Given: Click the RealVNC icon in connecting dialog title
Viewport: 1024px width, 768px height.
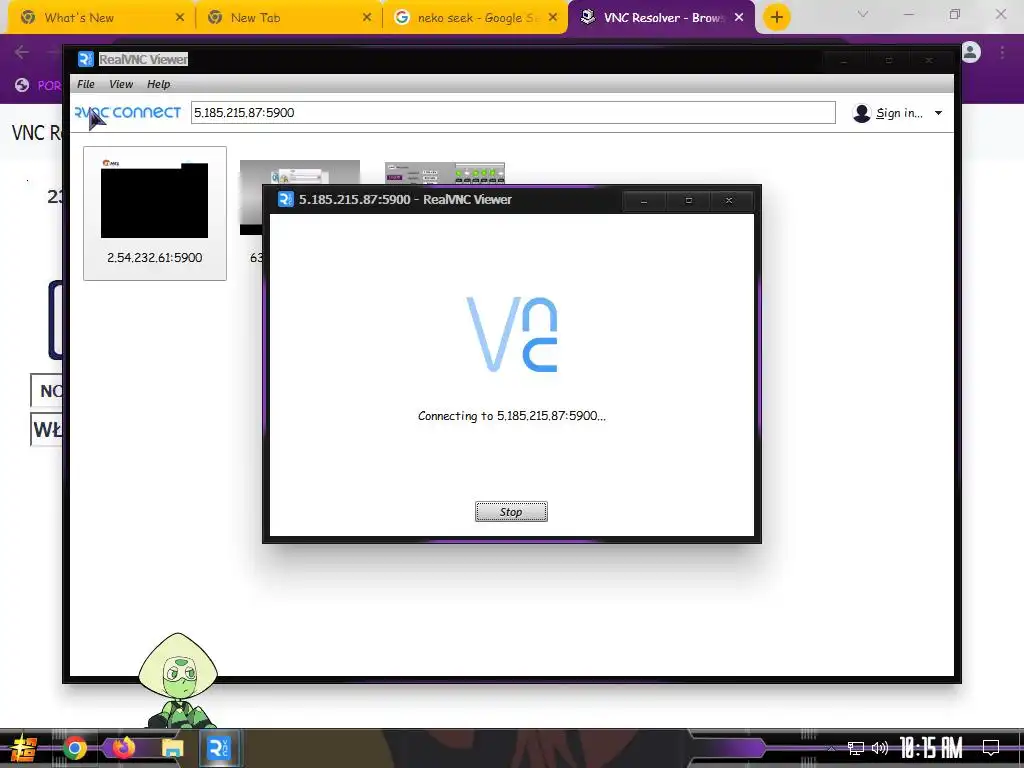Looking at the screenshot, I should point(285,199).
